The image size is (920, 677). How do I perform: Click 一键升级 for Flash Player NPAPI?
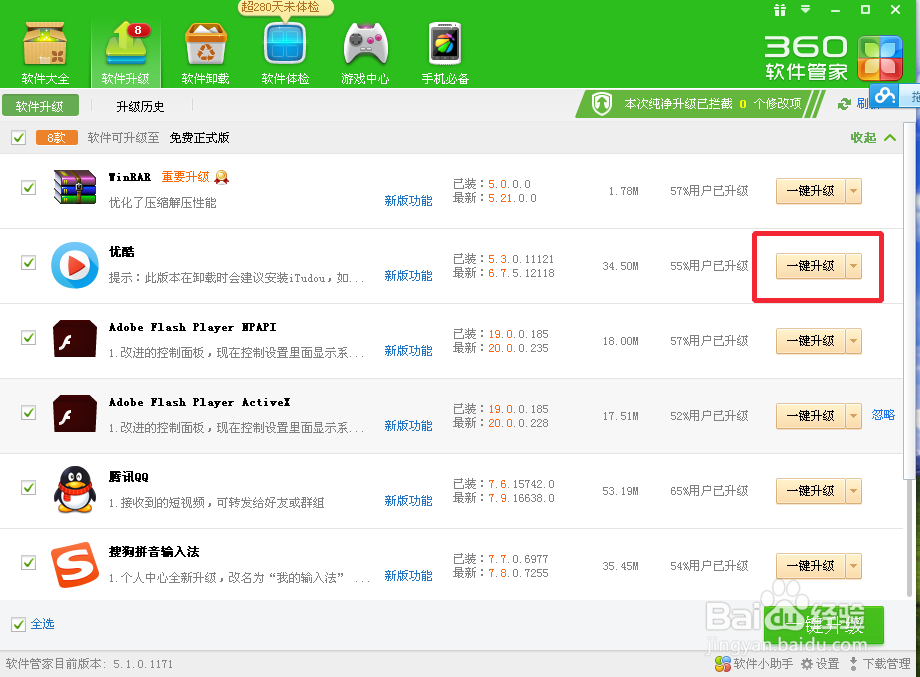pos(811,341)
